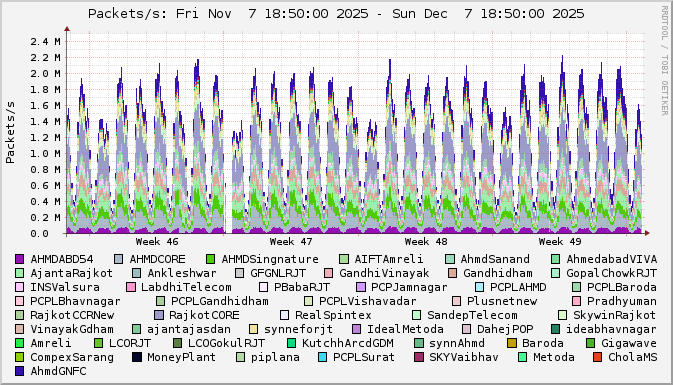Click the AhmdSanand legend label
Image resolution: width=673 pixels, height=385 pixels.
[495, 259]
